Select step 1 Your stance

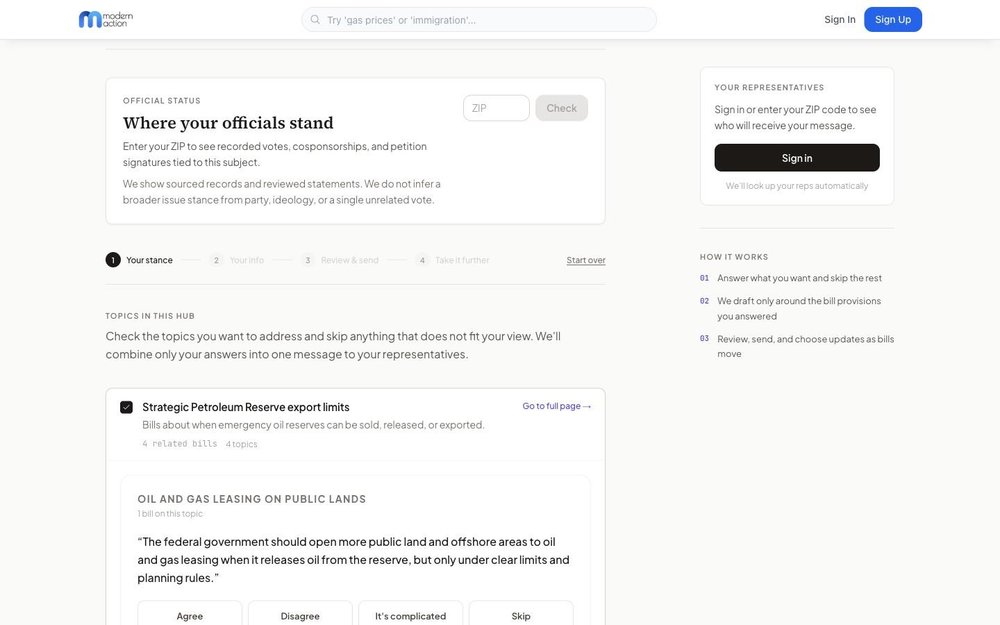click(139, 260)
